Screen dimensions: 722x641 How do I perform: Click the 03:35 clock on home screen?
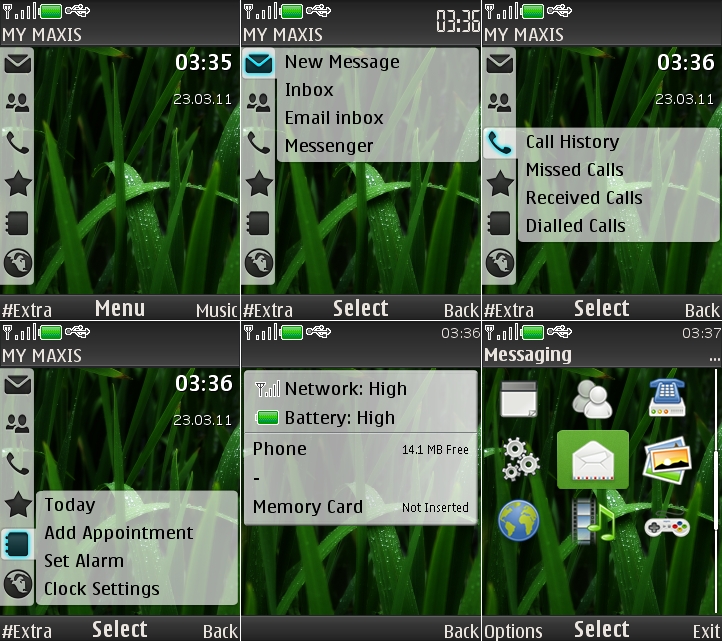(204, 62)
